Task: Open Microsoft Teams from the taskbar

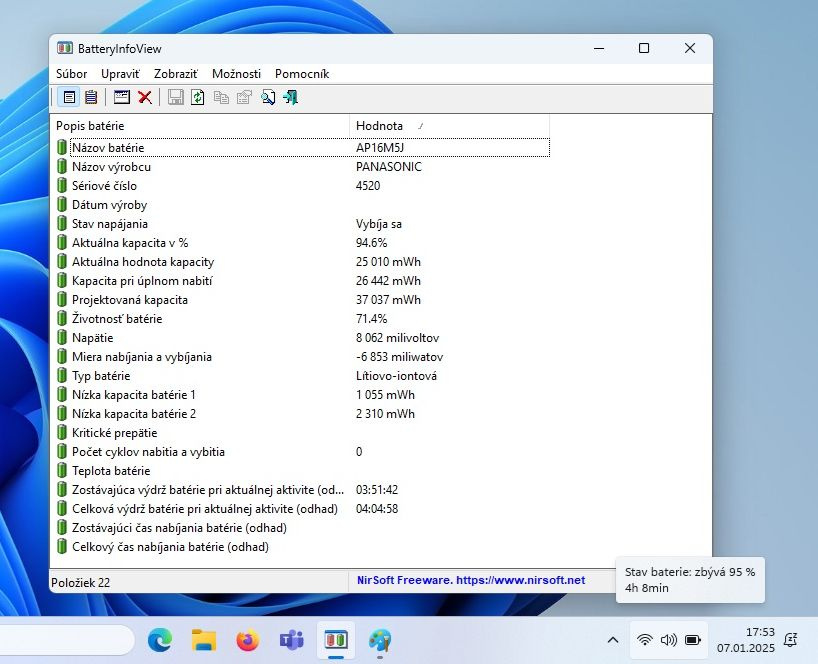Action: click(292, 640)
